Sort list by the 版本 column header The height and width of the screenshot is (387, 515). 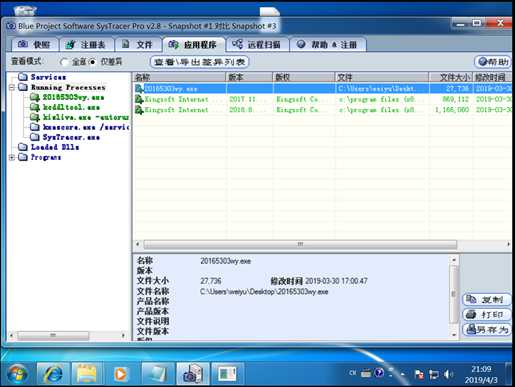coord(250,77)
